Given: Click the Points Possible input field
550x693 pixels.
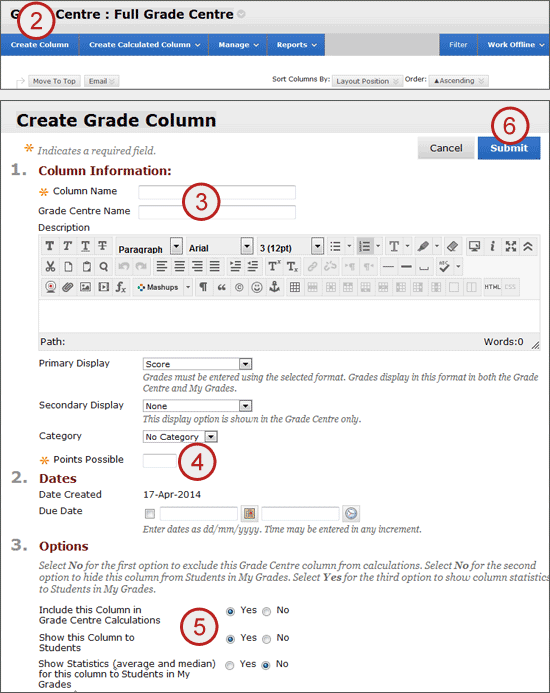Looking at the screenshot, I should (160, 461).
